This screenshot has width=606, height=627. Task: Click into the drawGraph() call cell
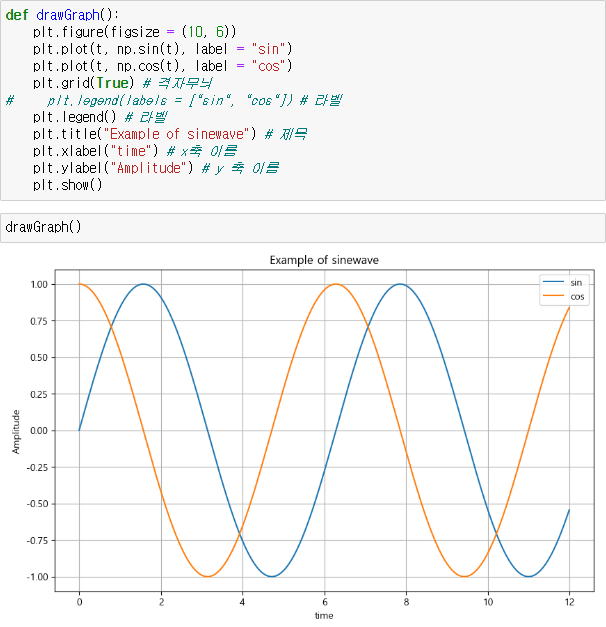coord(303,228)
